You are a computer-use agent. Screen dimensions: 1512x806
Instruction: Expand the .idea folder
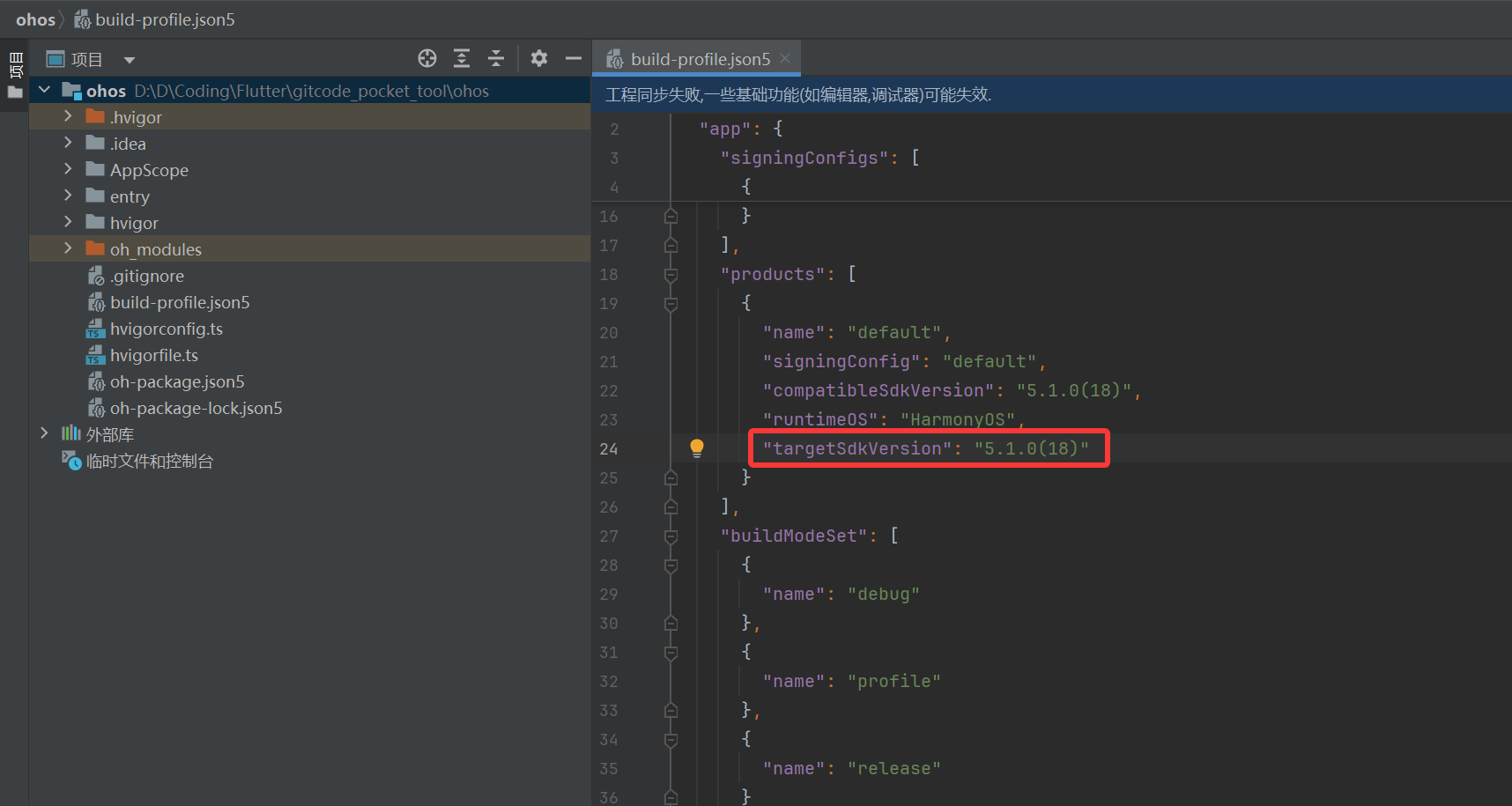[68, 143]
